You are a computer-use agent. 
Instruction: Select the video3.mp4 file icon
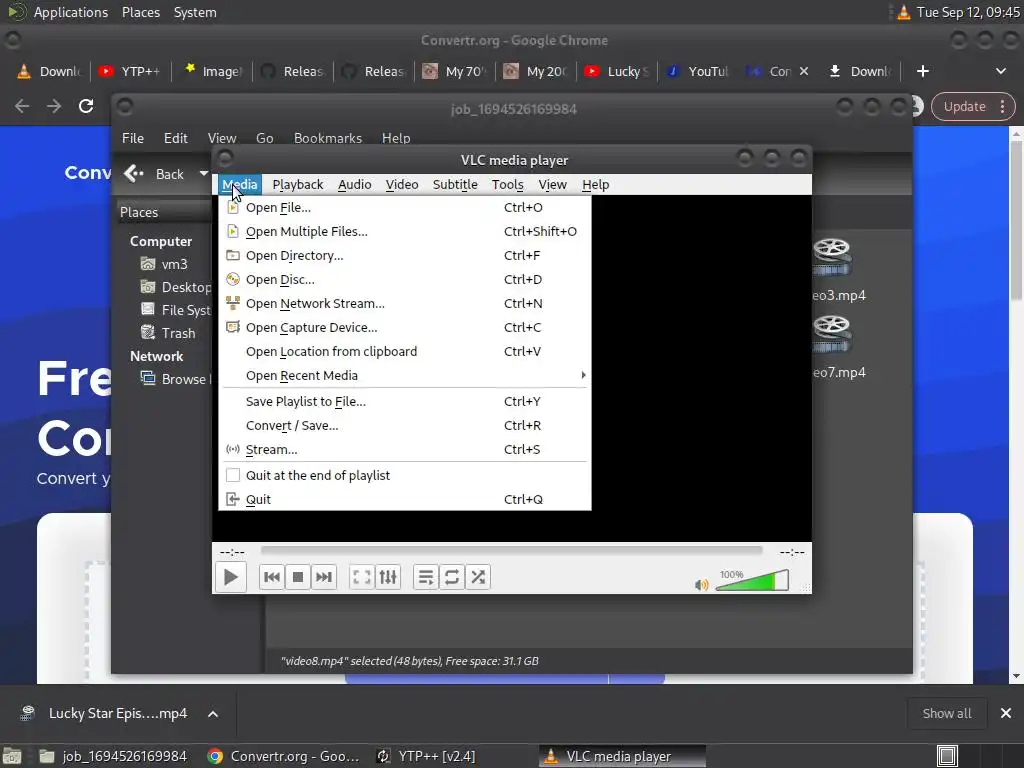[832, 259]
